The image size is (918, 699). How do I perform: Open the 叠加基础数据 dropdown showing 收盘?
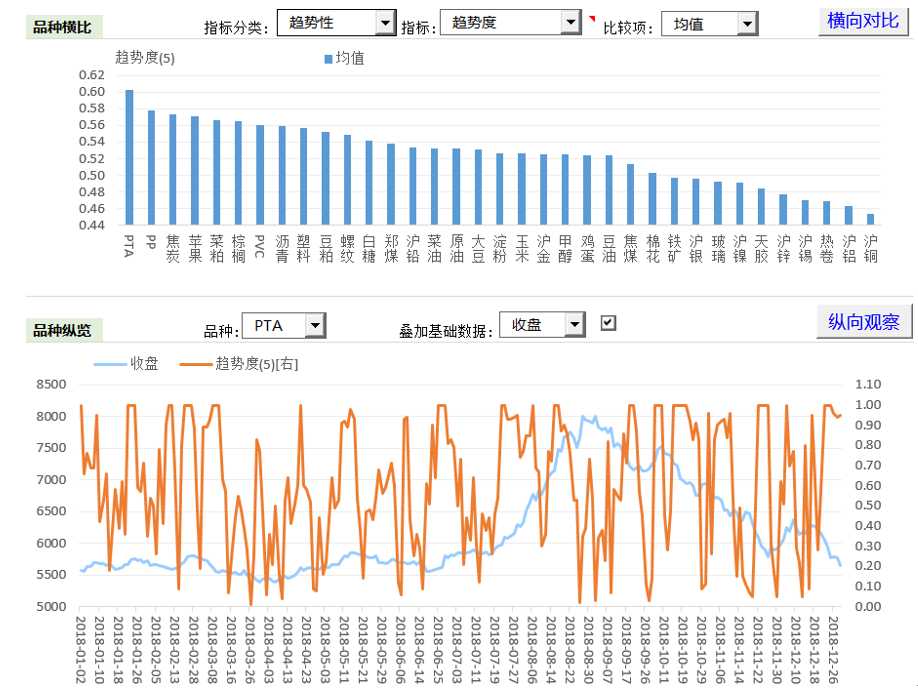click(574, 324)
